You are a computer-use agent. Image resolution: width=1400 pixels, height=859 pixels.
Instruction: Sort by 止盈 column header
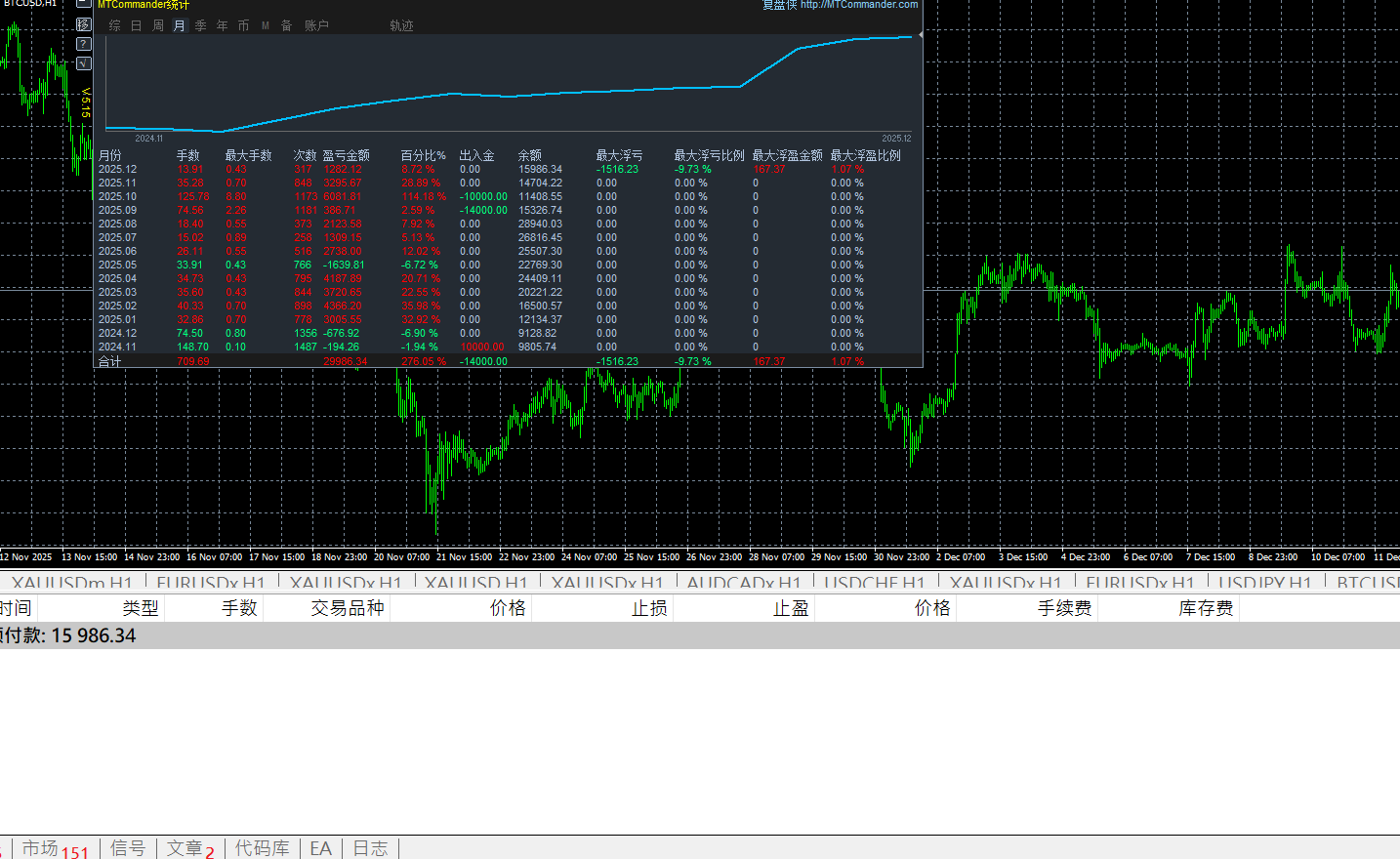pyautogui.click(x=791, y=608)
